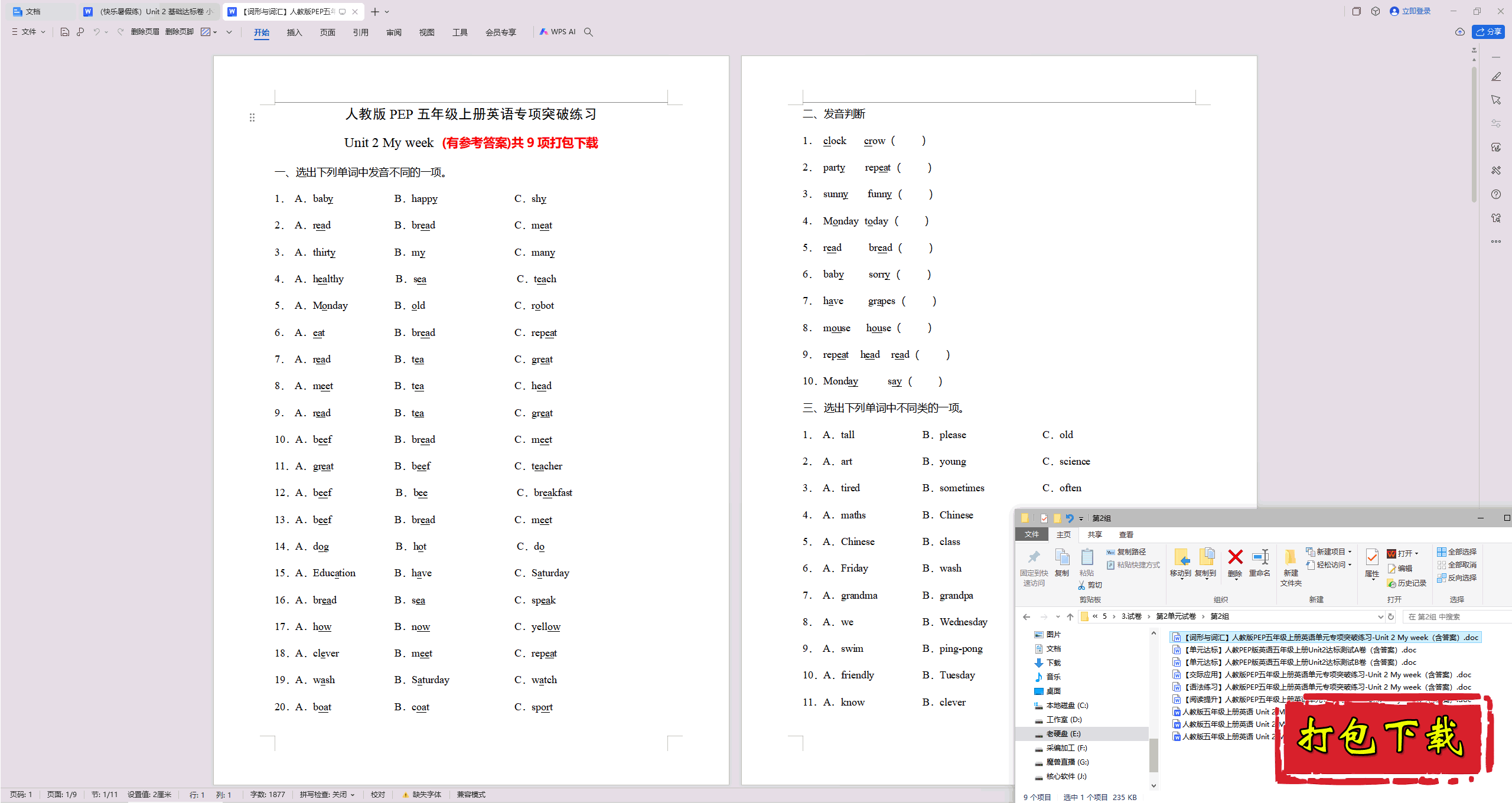Click 删除页脚 in the toolbar
The height and width of the screenshot is (803, 1512).
pyautogui.click(x=180, y=32)
